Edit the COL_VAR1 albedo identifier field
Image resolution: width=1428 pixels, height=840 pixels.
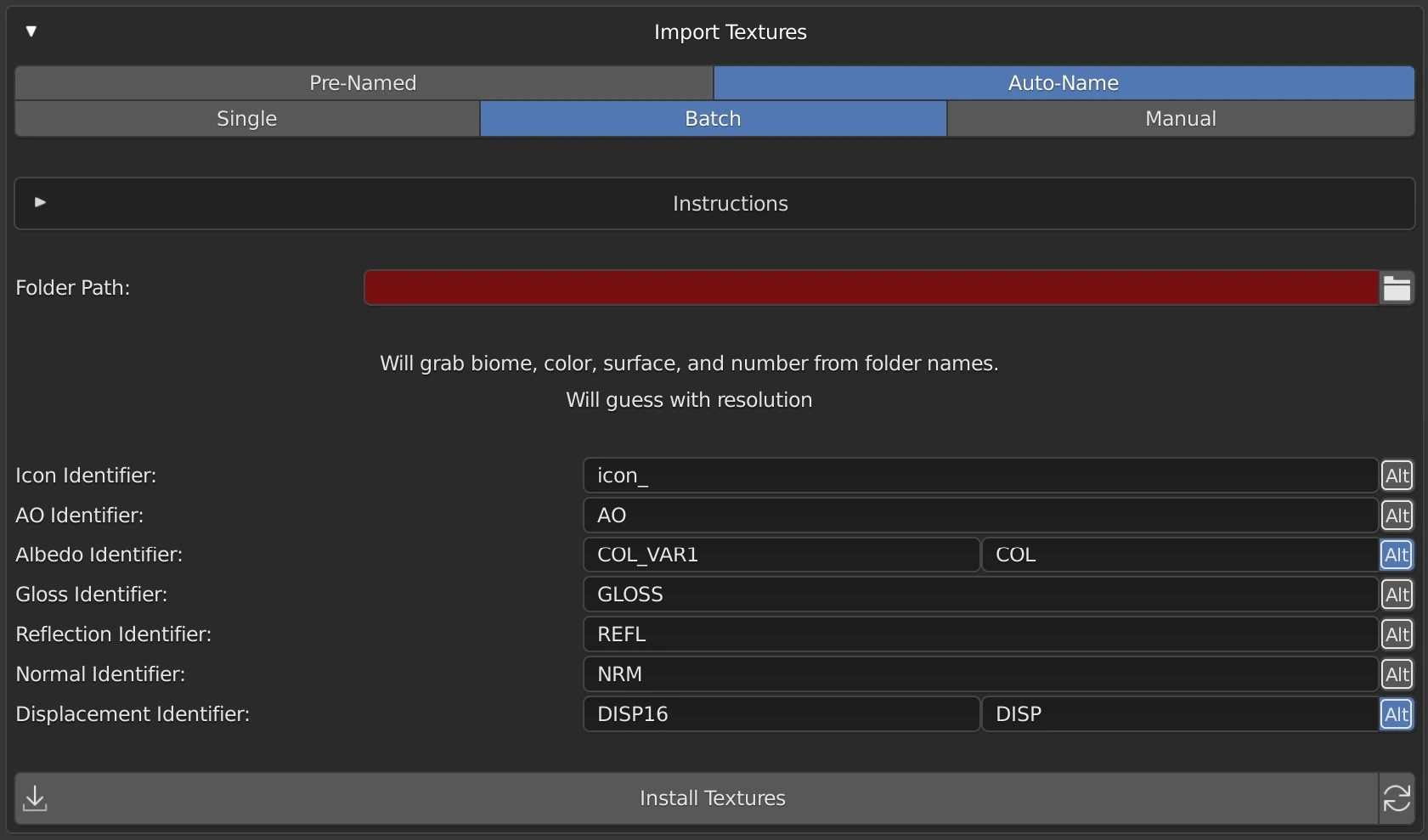coord(781,555)
